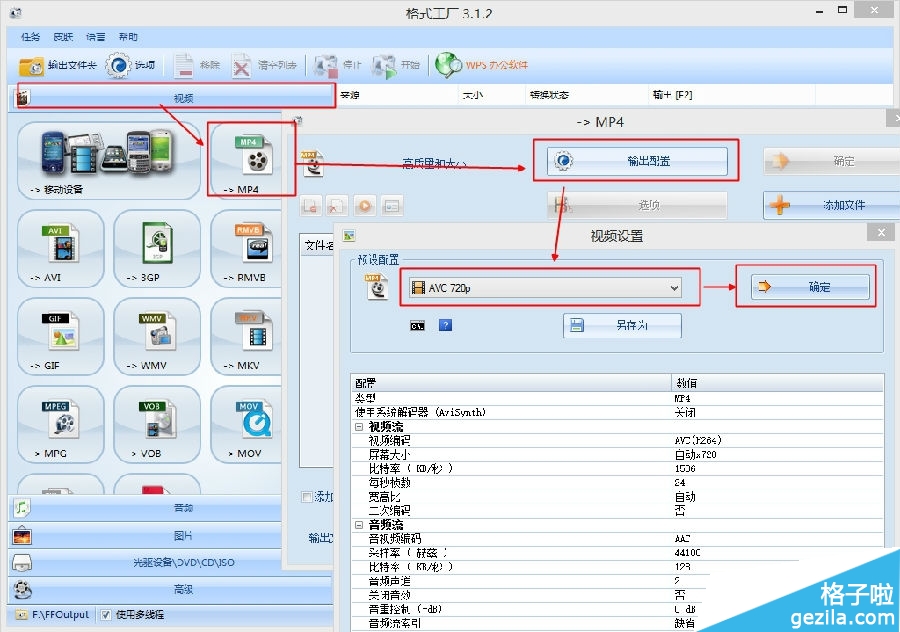The height and width of the screenshot is (632, 900).
Task: Open the 皮肤 skin menu
Action: [63, 37]
